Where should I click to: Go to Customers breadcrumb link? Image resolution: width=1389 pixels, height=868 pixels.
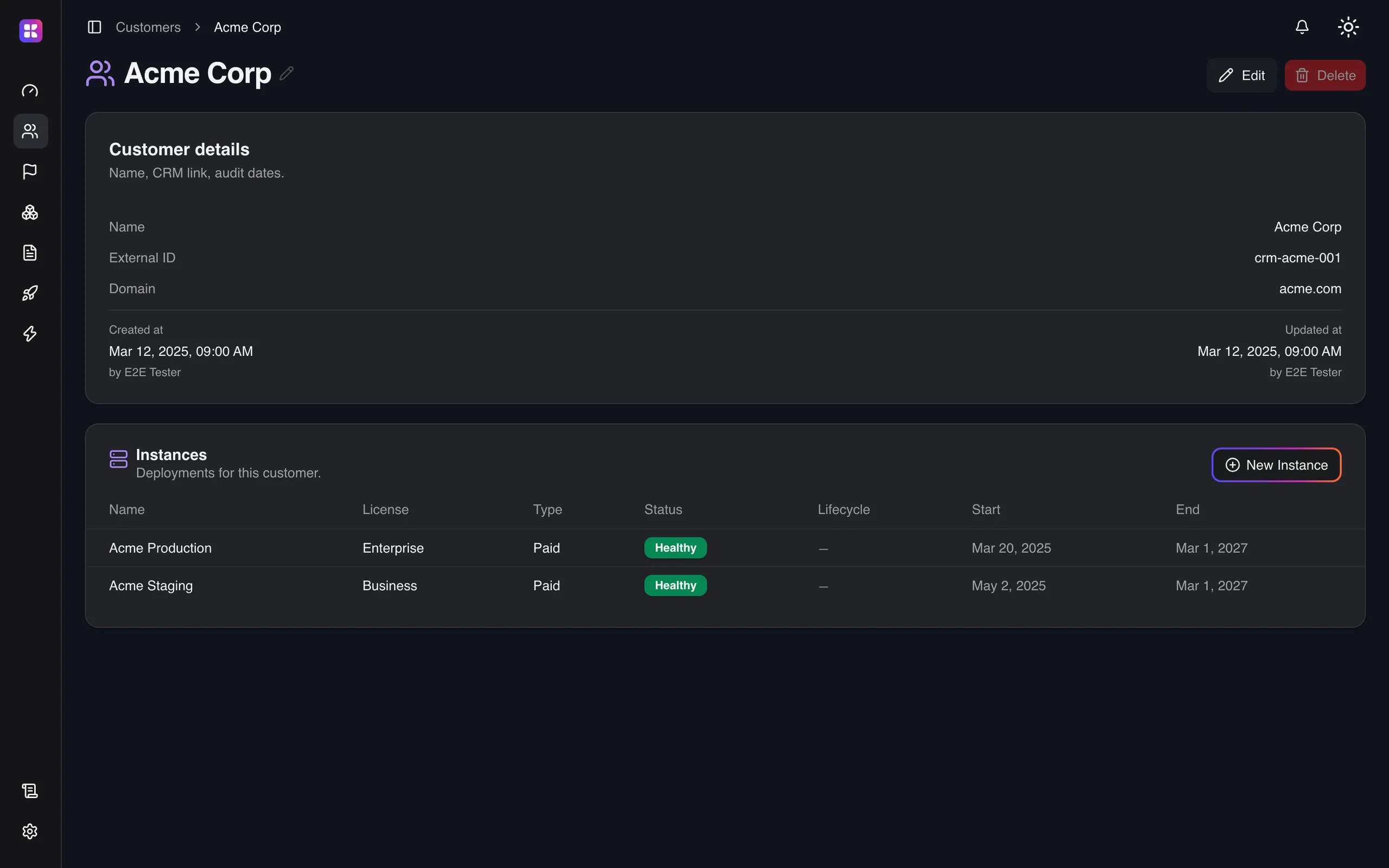(x=148, y=27)
